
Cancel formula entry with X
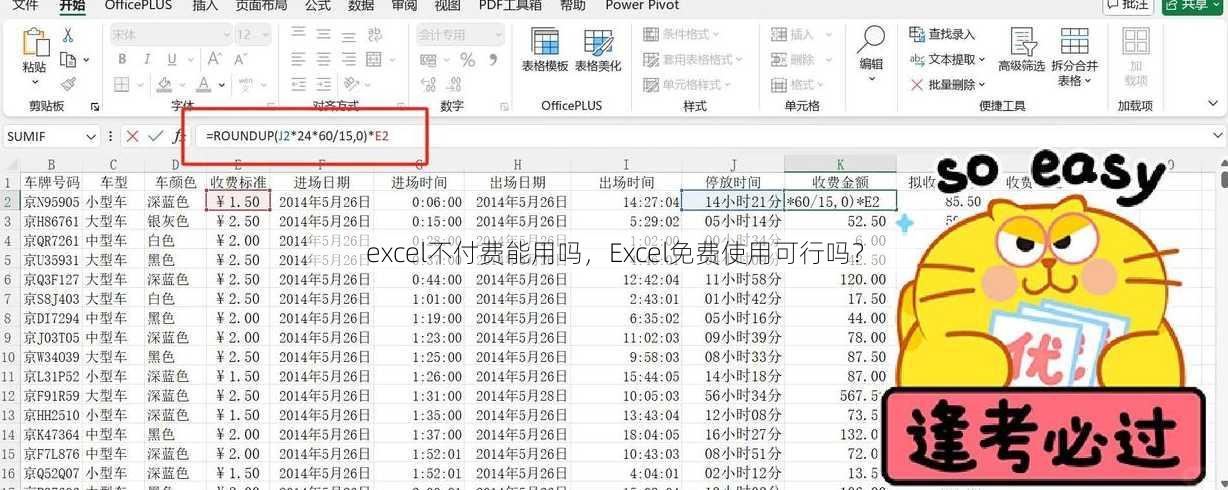132,136
